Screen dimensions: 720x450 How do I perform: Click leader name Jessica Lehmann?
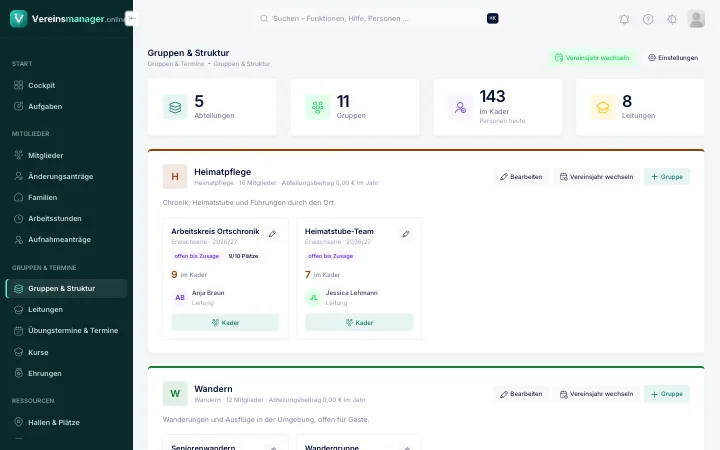pos(352,293)
